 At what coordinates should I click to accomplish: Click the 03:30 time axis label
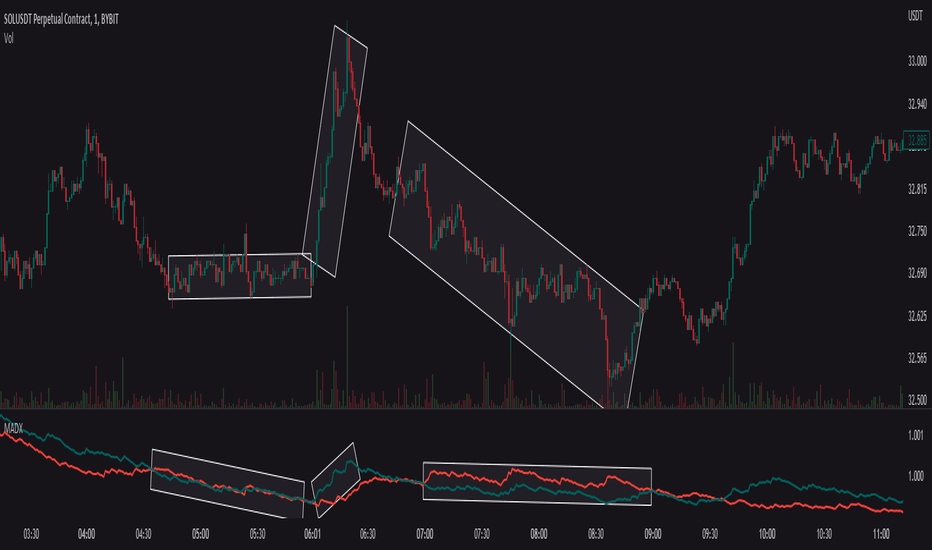click(x=31, y=534)
